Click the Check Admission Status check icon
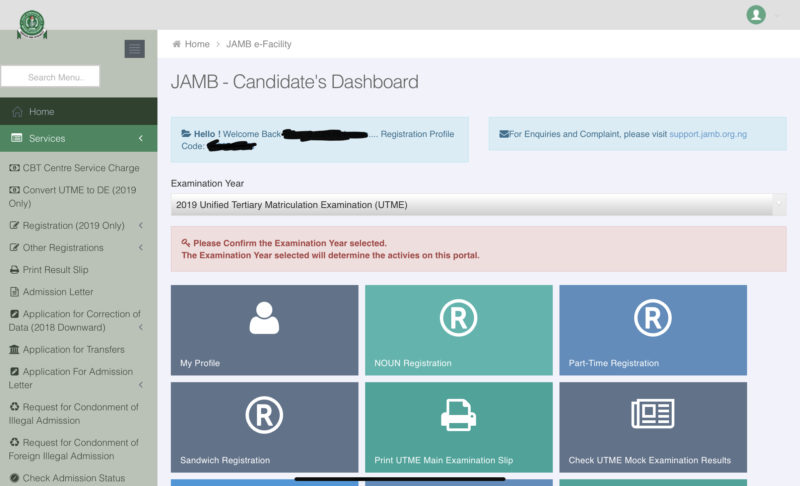The image size is (800, 486). pyautogui.click(x=14, y=478)
